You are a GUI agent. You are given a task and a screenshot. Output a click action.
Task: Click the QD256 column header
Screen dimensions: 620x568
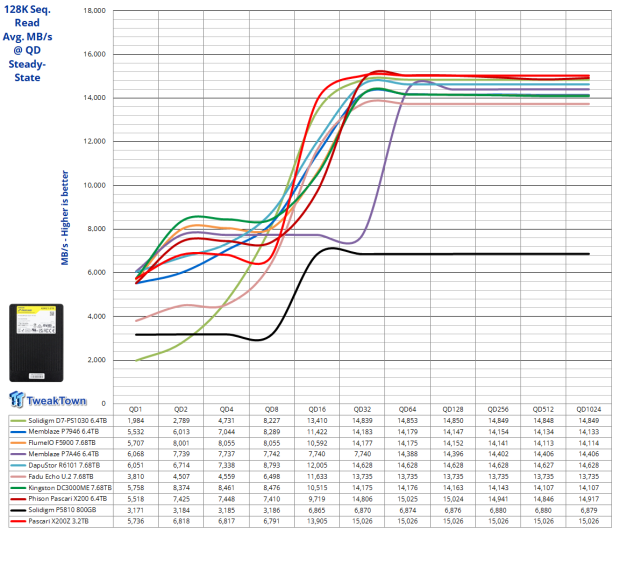pyautogui.click(x=498, y=409)
